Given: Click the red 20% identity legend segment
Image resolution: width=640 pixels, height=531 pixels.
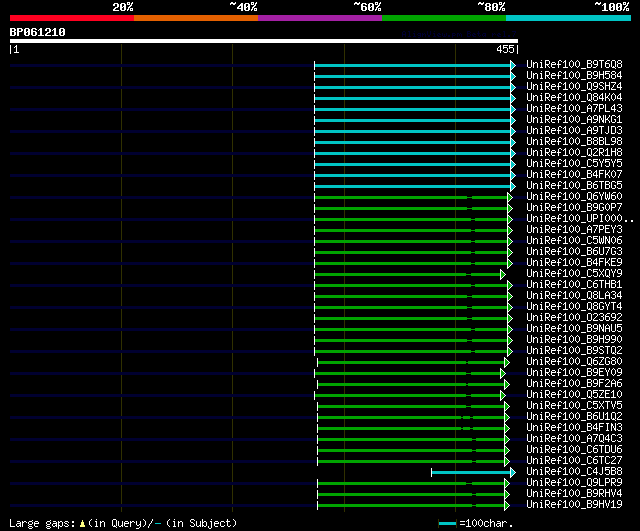Looking at the screenshot, I should click(72, 18).
